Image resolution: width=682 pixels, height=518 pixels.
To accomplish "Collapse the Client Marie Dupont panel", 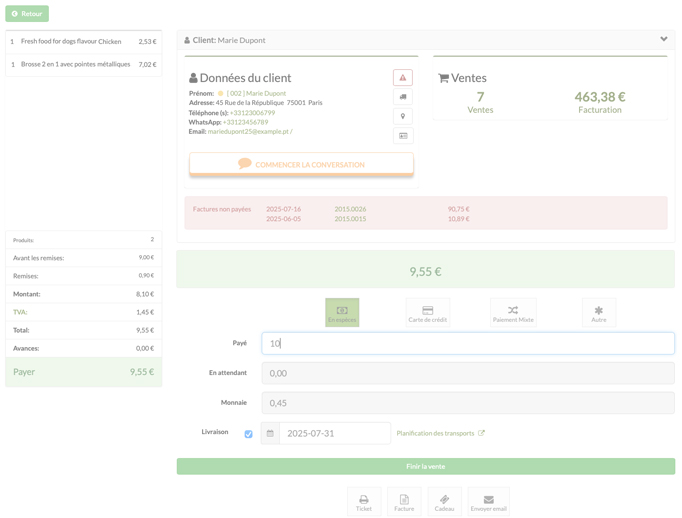I will pyautogui.click(x=664, y=39).
